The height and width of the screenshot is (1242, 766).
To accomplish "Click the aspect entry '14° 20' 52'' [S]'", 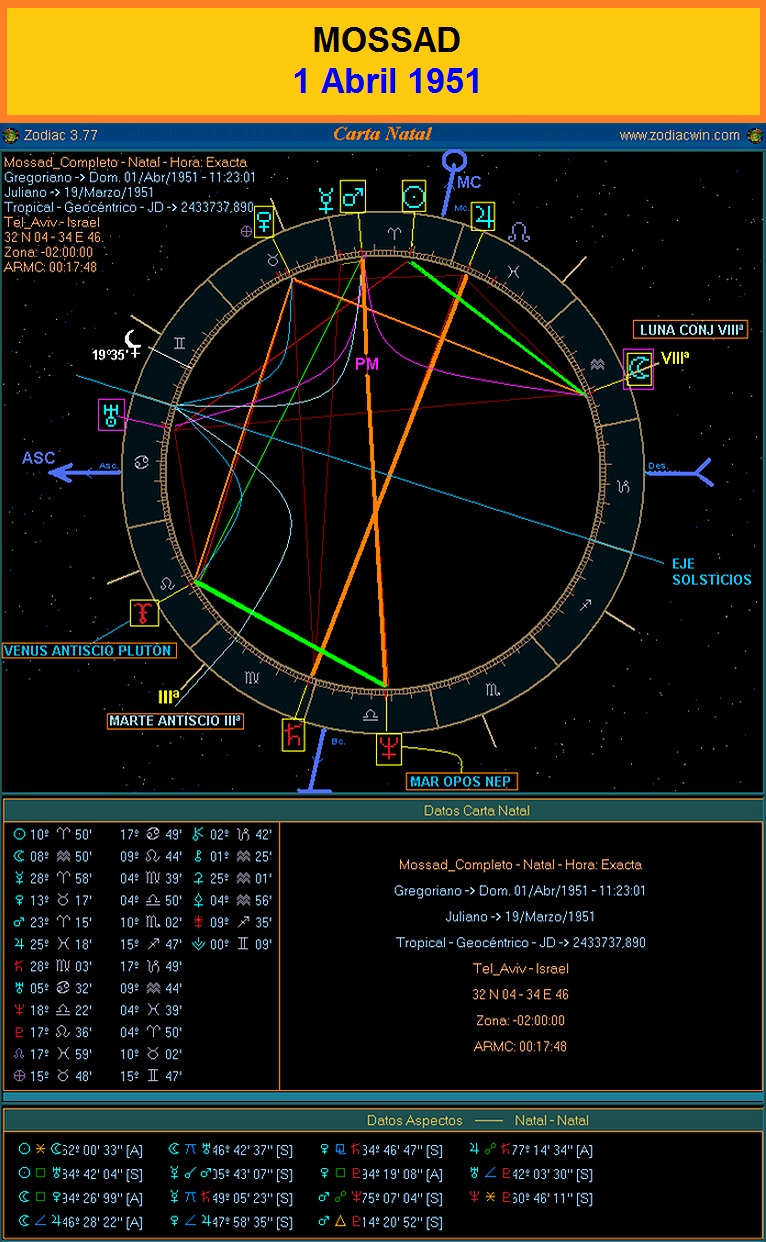I will click(380, 1222).
